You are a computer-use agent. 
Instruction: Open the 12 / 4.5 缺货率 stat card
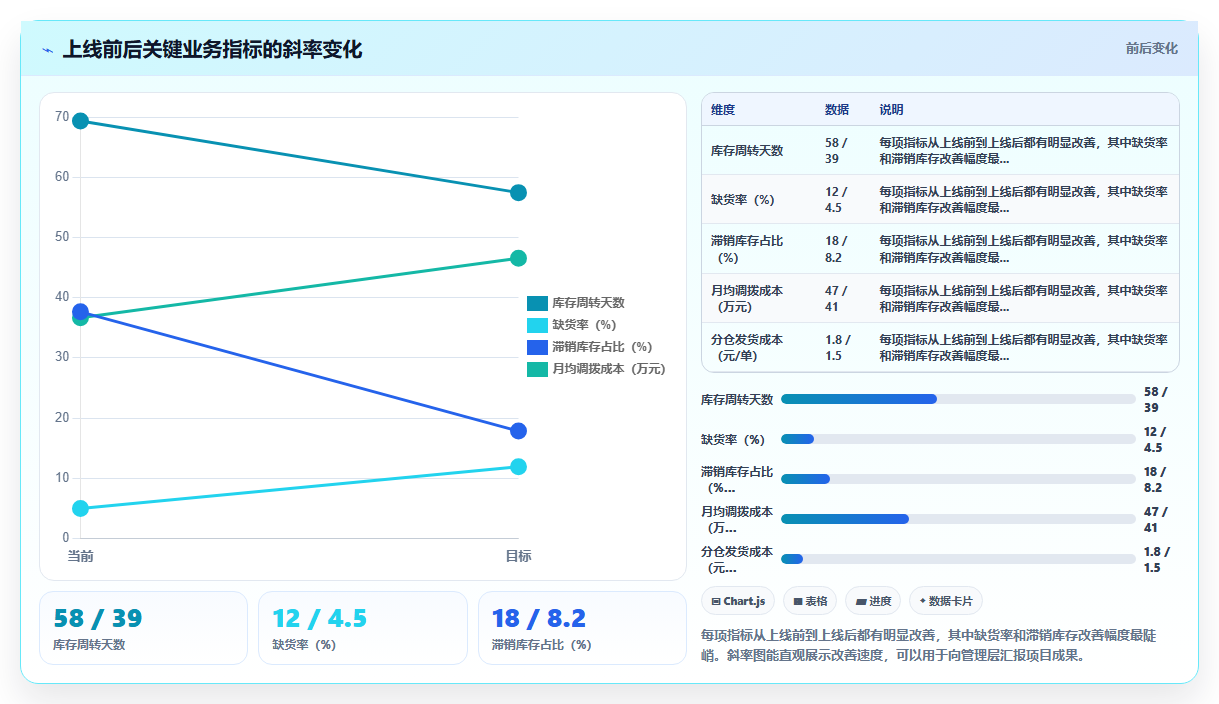point(363,628)
